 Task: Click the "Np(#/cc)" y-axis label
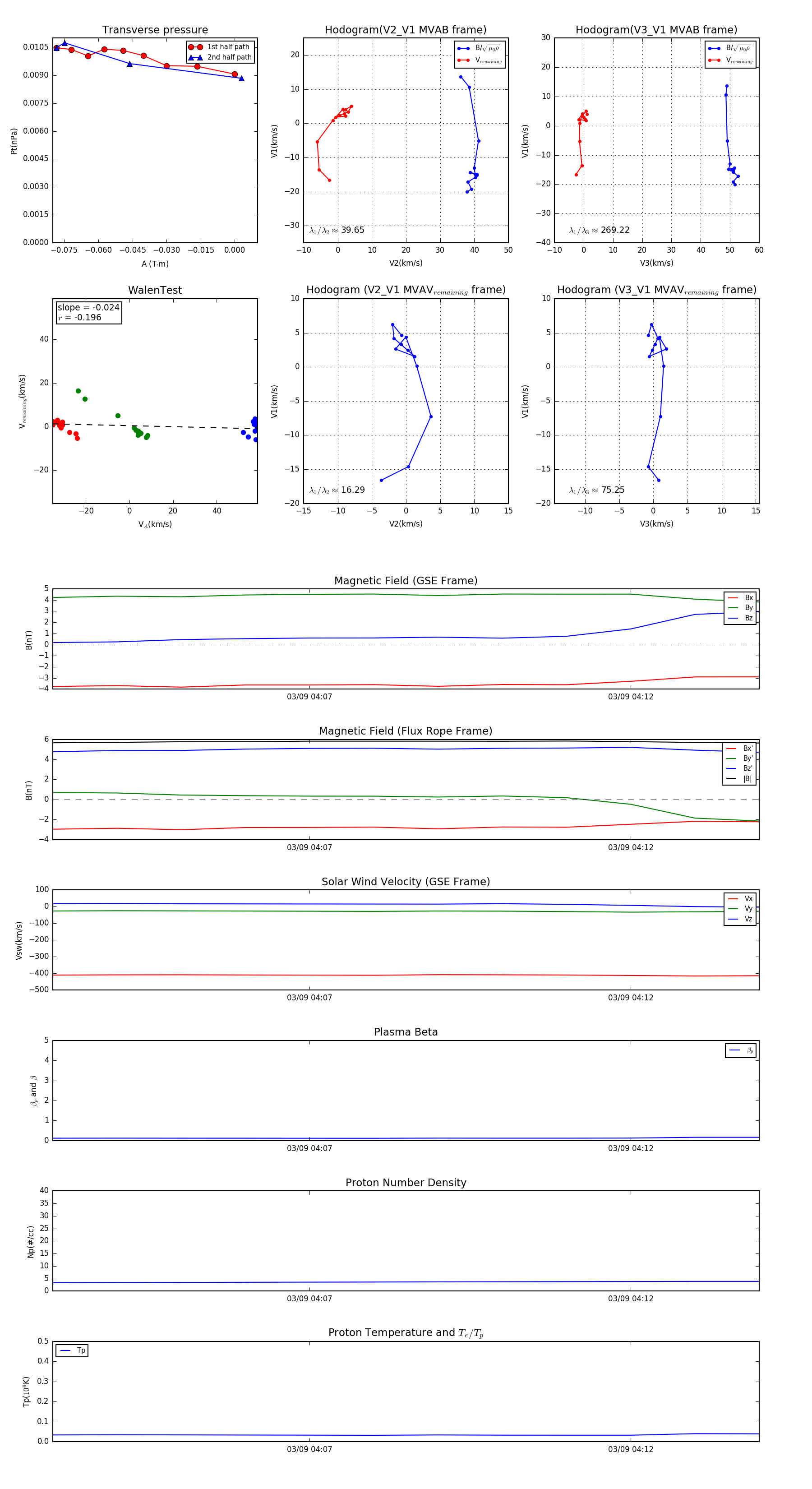point(31,1241)
